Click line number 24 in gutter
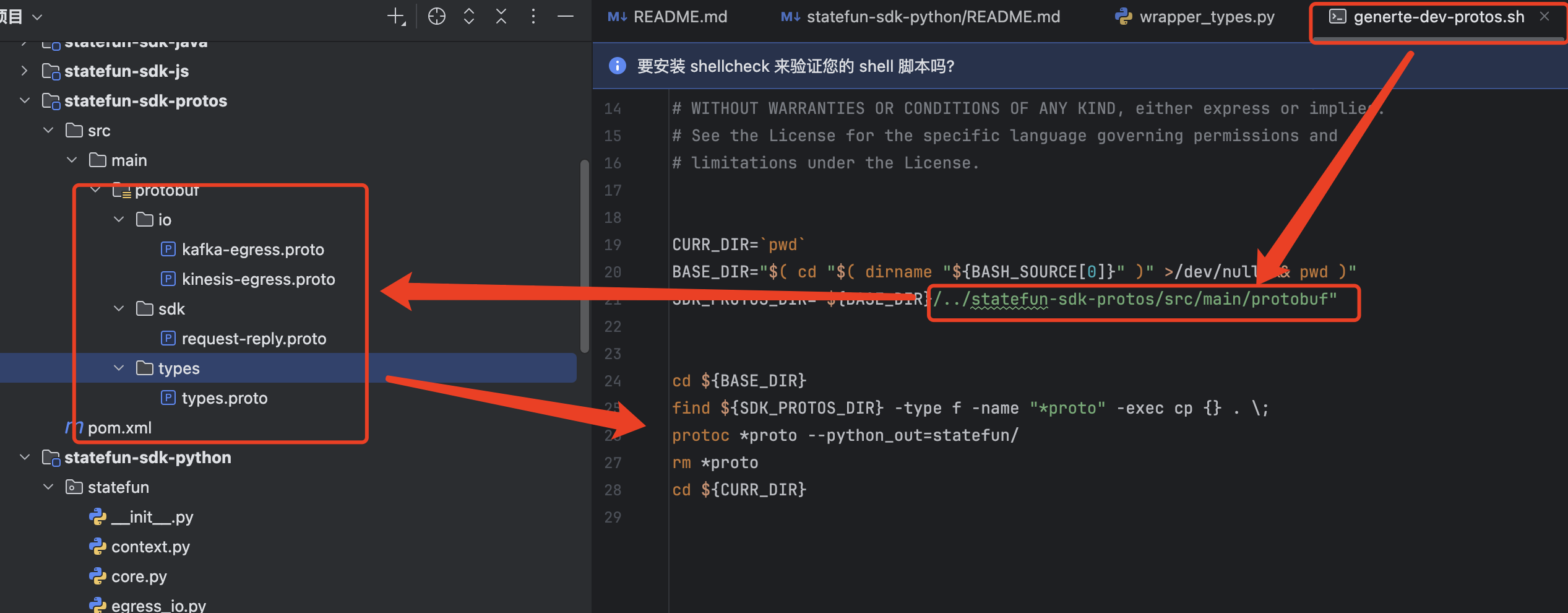Viewport: 1568px width, 613px height. click(x=613, y=381)
